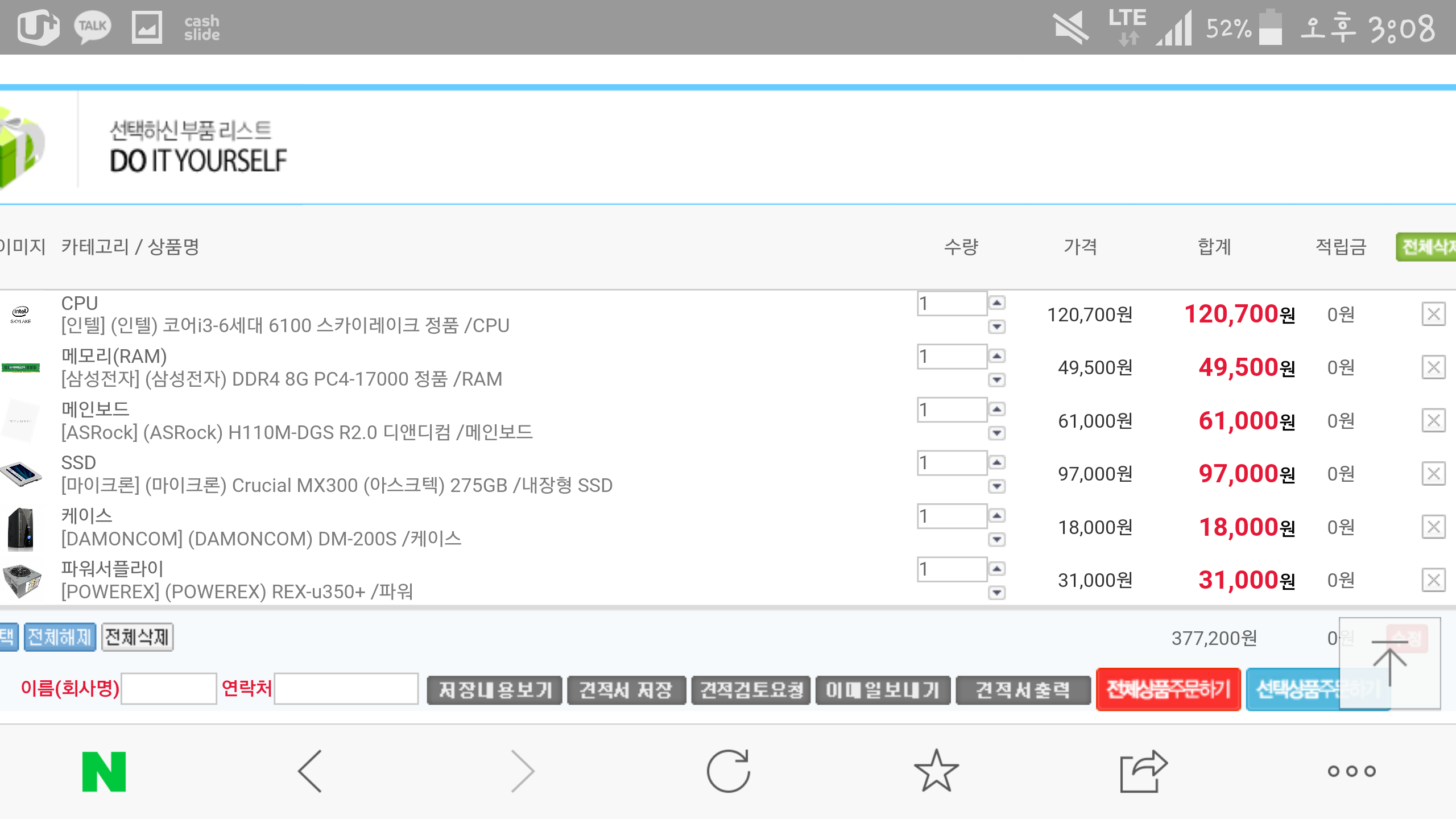Tap the case product thumbnail image

[x=21, y=528]
